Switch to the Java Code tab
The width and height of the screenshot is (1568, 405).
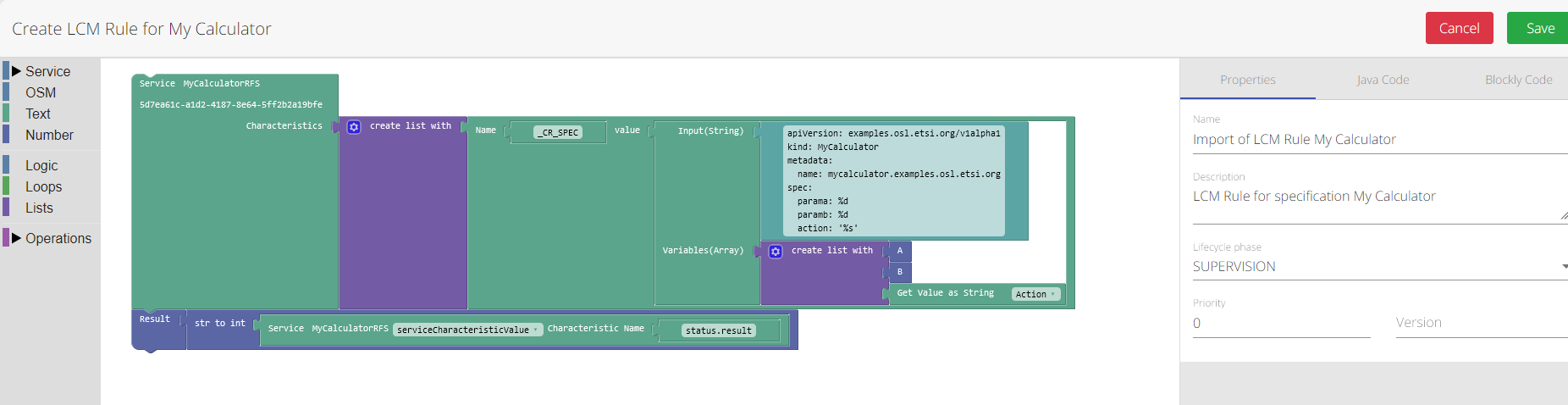tap(1383, 80)
